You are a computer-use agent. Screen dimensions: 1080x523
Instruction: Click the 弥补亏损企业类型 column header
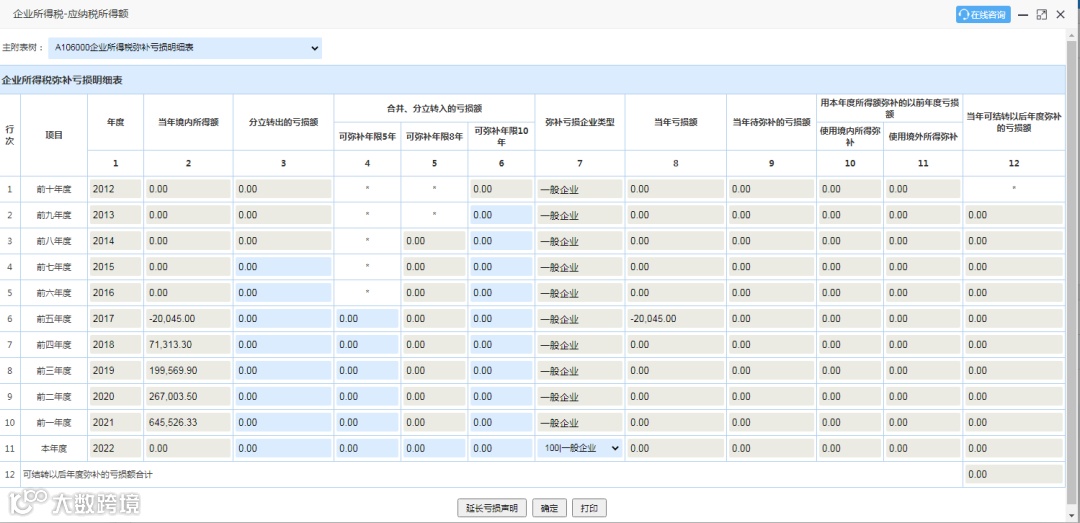(x=579, y=123)
